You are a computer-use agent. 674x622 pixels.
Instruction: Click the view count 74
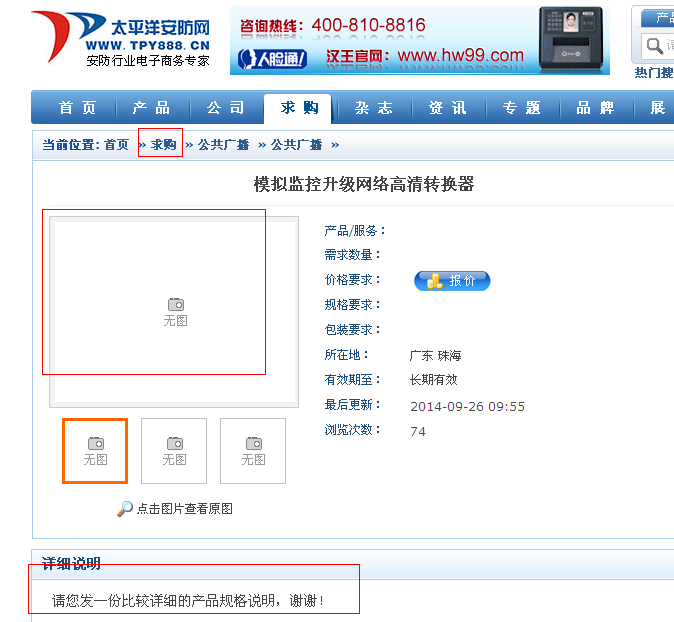(x=418, y=431)
